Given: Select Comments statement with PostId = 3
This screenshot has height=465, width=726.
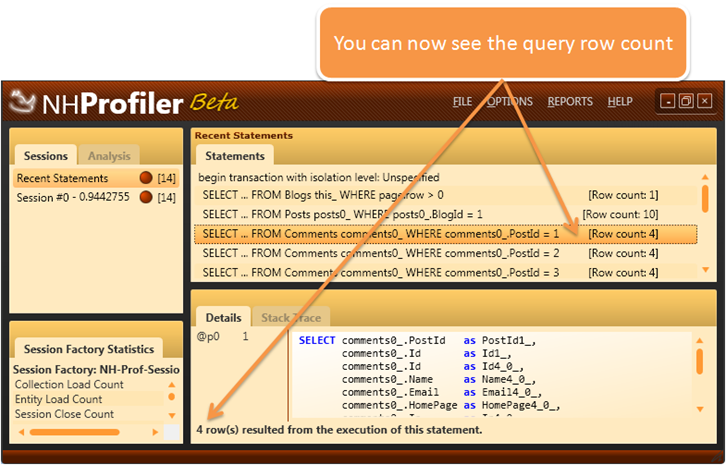Looking at the screenshot, I should tap(445, 273).
